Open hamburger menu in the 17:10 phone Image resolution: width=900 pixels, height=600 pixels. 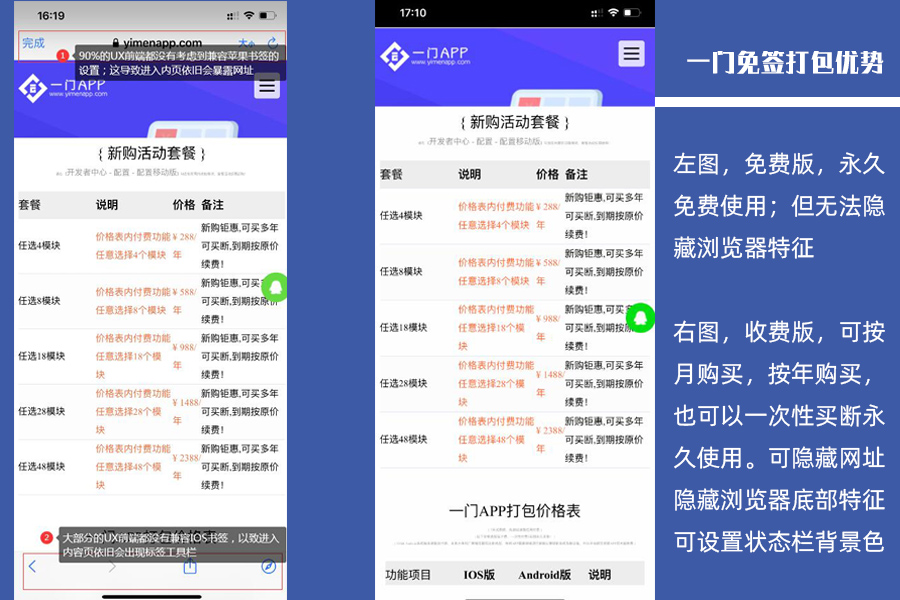pyautogui.click(x=631, y=54)
